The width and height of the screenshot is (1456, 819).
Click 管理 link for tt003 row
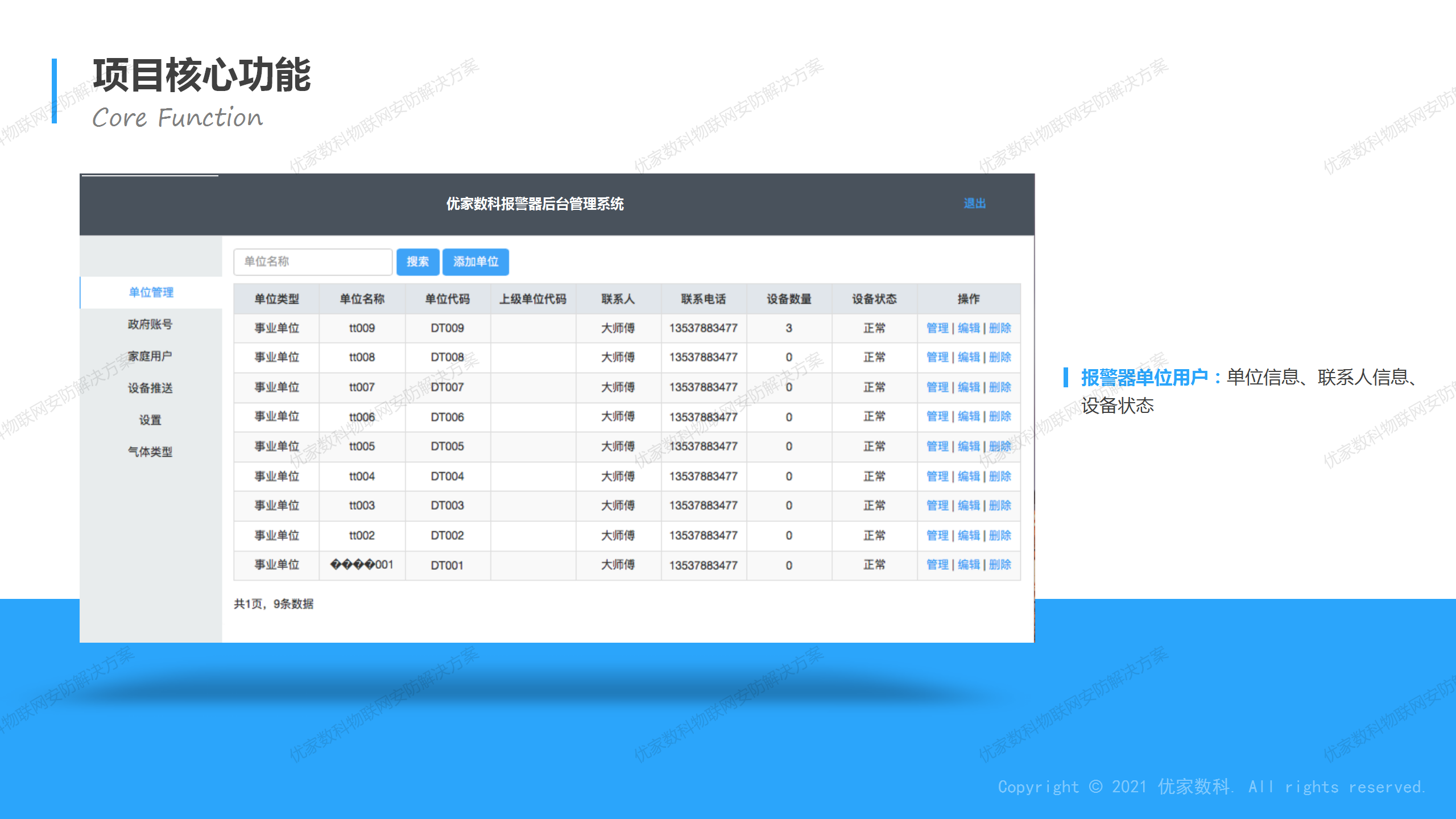pyautogui.click(x=937, y=506)
